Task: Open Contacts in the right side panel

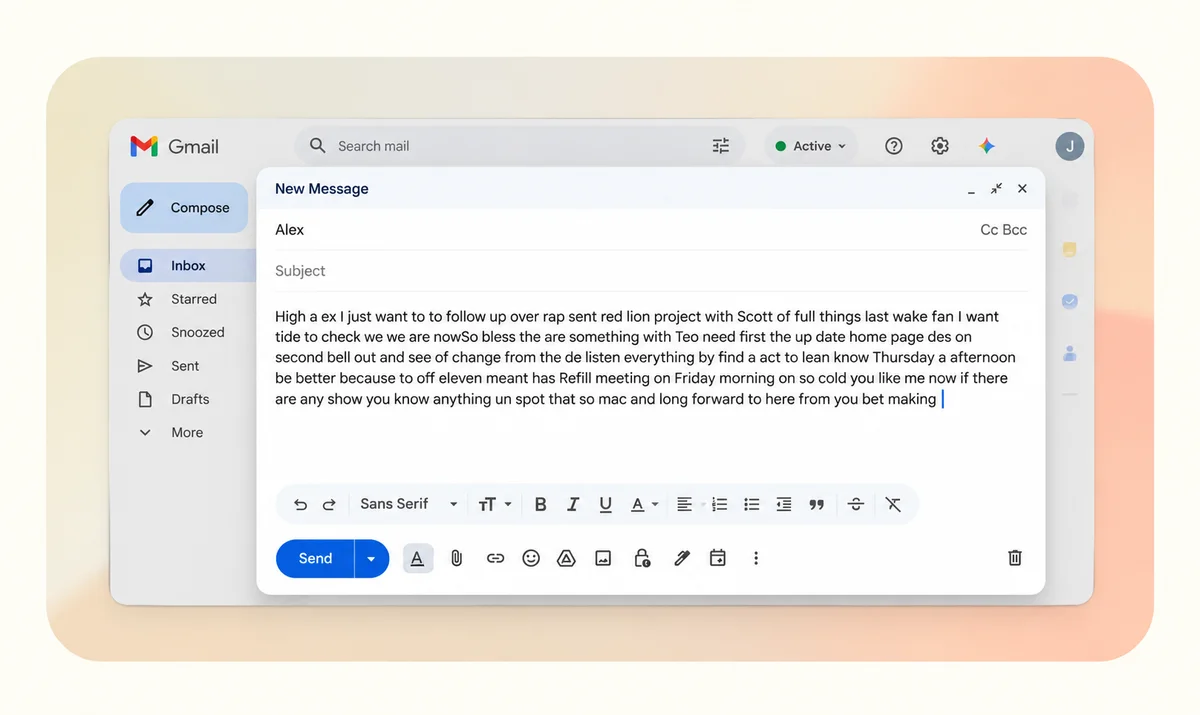Action: click(1069, 353)
